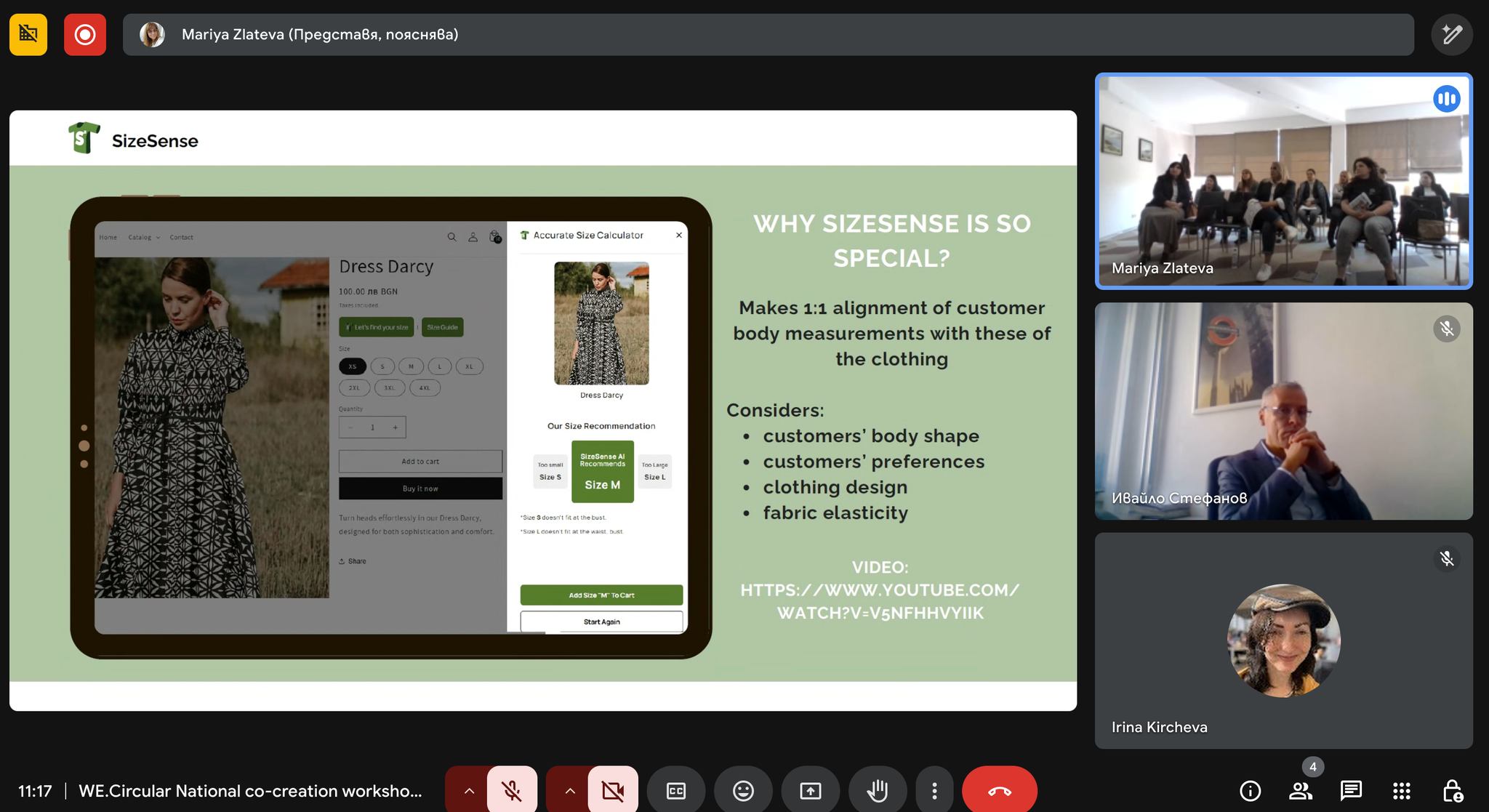The image size is (1489, 812).
Task: Unmute the microphone
Action: click(512, 790)
